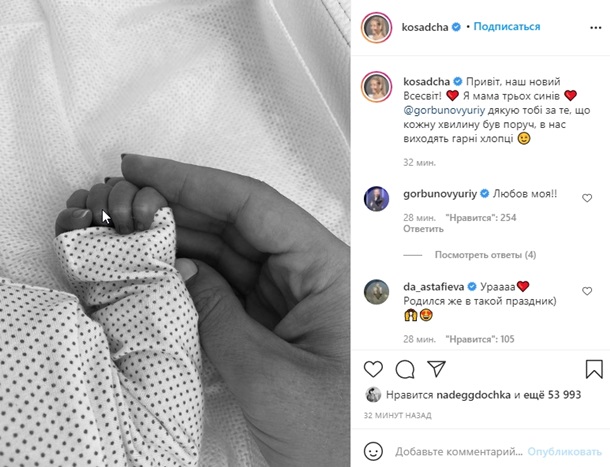Open comments with speech bubble icon
The height and width of the screenshot is (467, 610).
pos(405,369)
